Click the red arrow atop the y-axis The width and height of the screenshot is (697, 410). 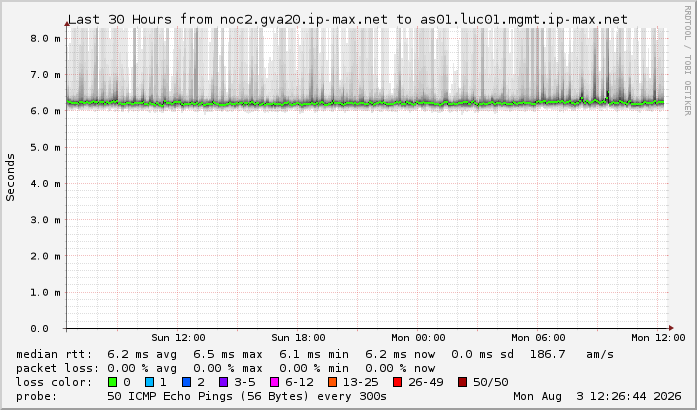pyautogui.click(x=67, y=24)
